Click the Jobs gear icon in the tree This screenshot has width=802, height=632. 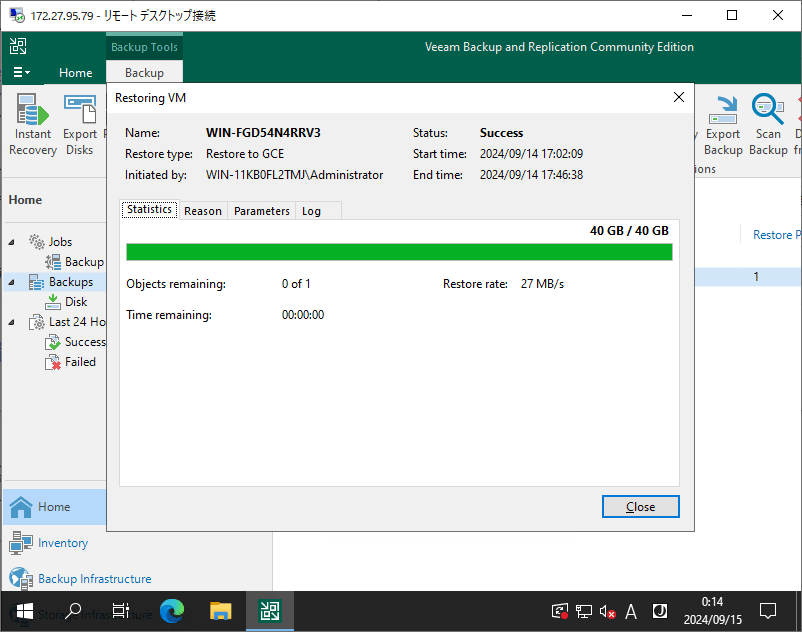tap(37, 241)
